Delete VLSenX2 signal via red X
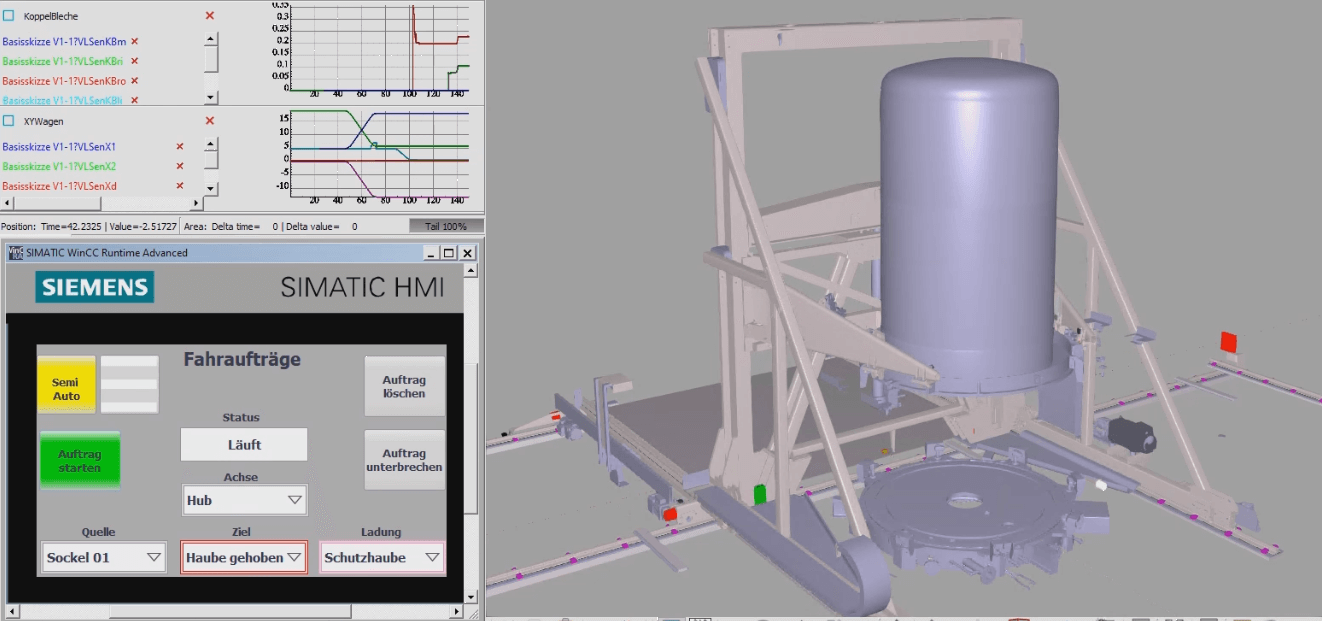 [180, 166]
